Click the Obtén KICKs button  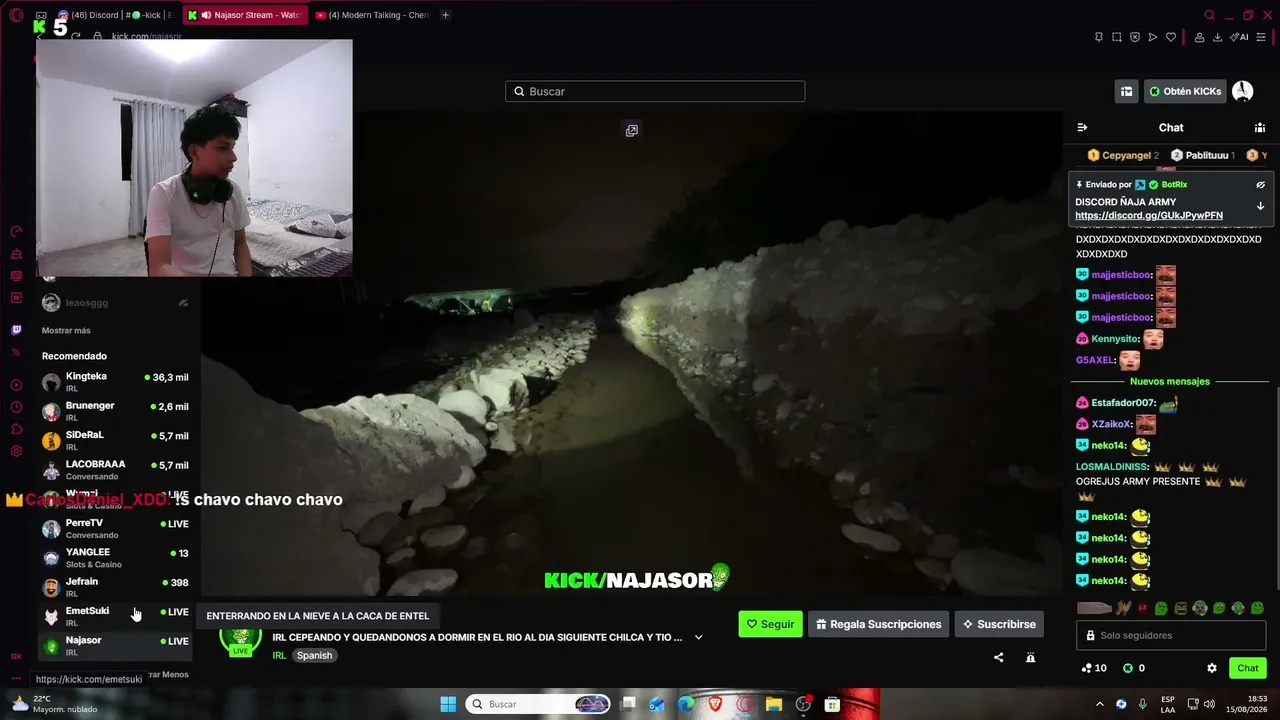pyautogui.click(x=1185, y=91)
